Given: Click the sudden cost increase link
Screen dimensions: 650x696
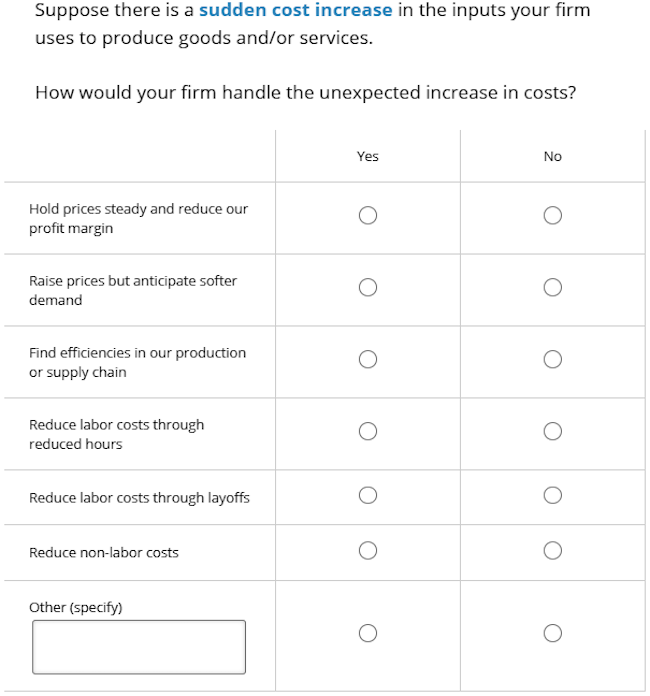Looking at the screenshot, I should click(296, 10).
